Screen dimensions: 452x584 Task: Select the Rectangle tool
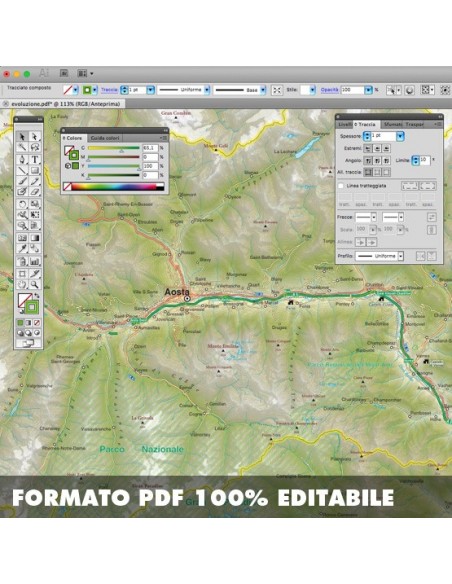pos(35,170)
